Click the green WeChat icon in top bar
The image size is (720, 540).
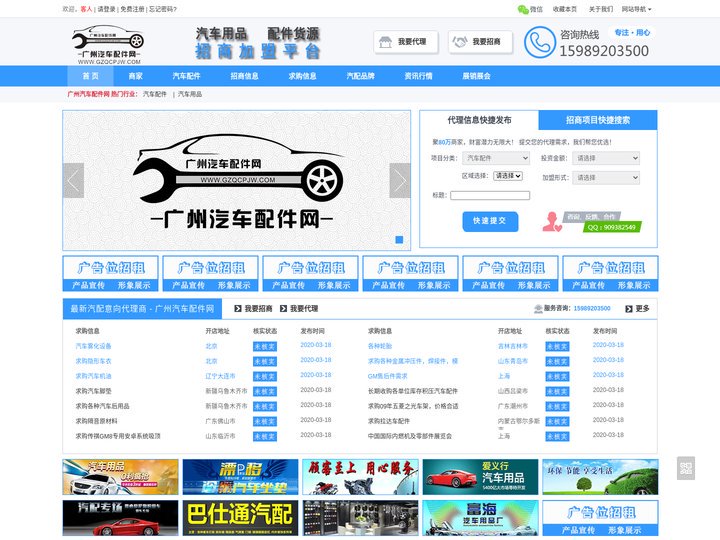pyautogui.click(x=523, y=9)
